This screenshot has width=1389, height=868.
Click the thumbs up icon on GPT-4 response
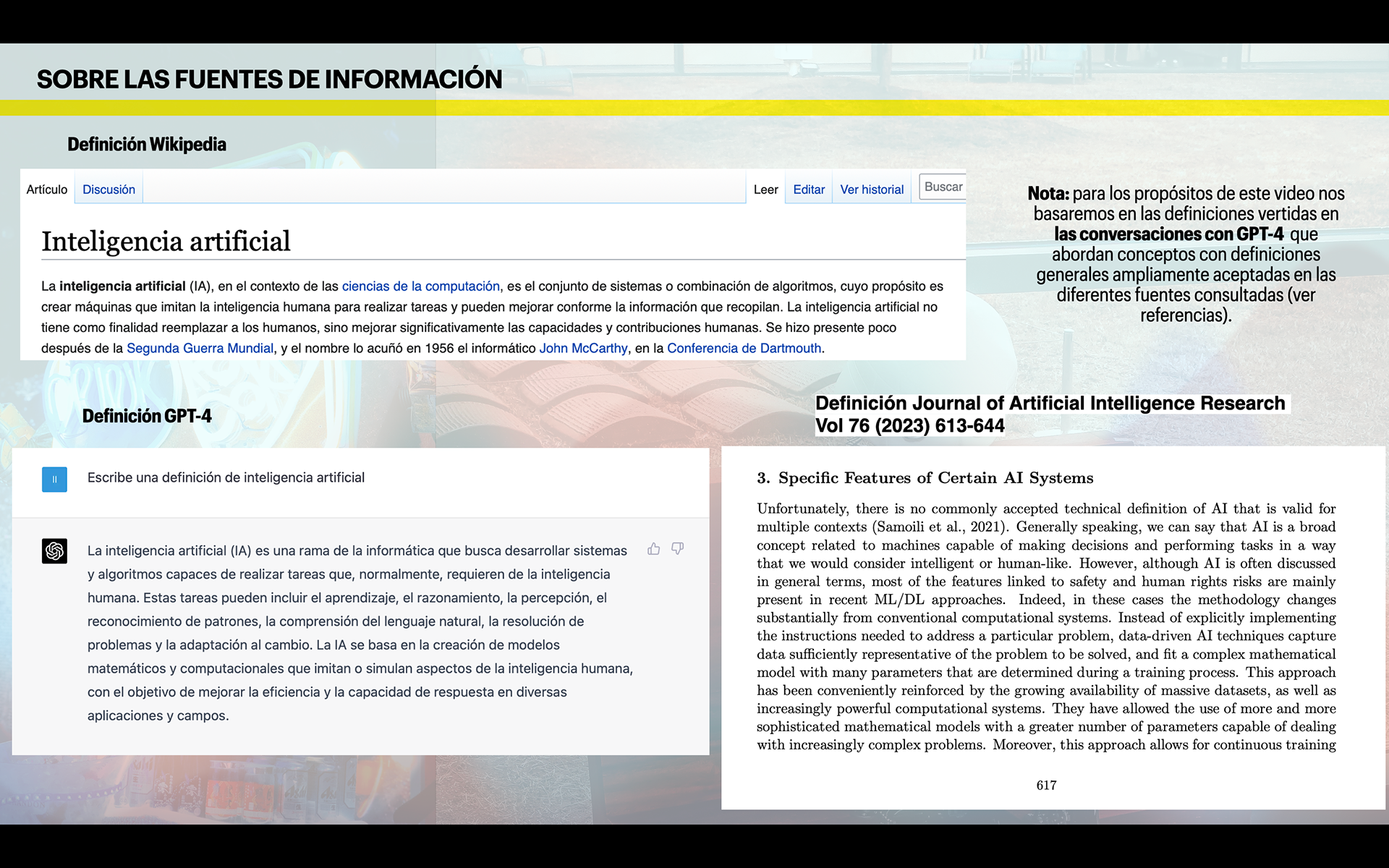coord(654,549)
